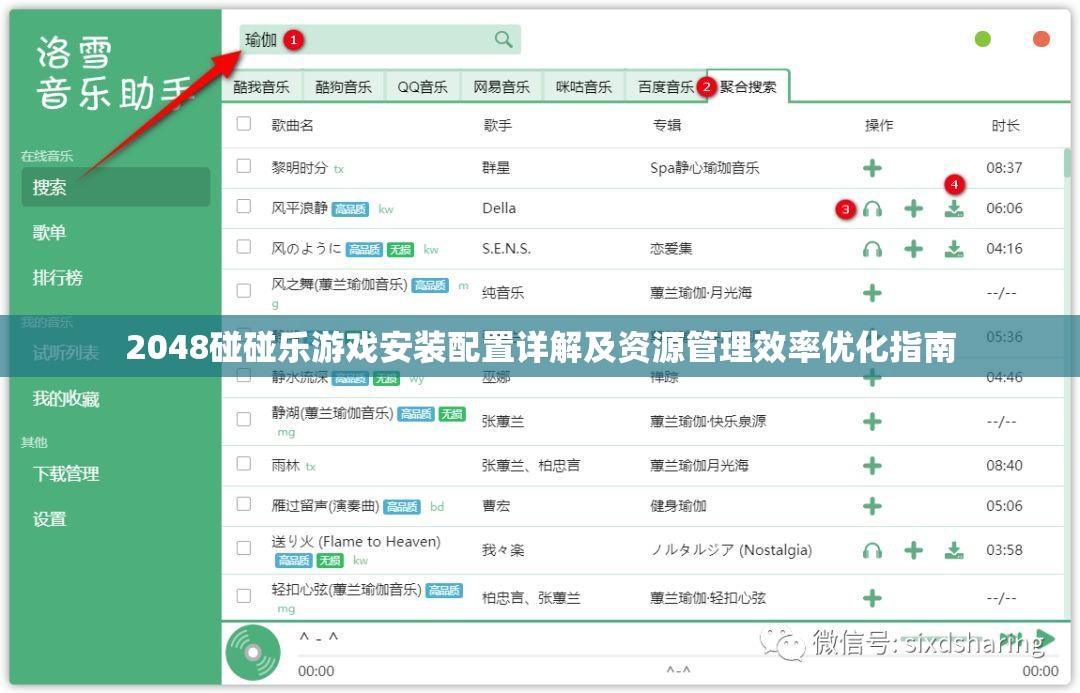
Task: Tick the select-all checkbox in header
Action: [x=244, y=124]
